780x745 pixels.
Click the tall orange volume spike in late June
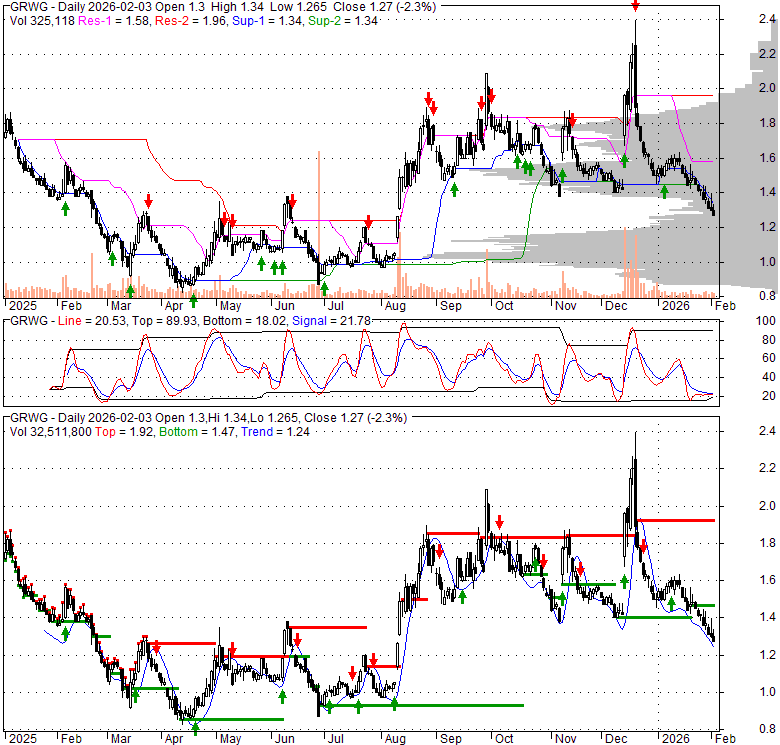click(x=318, y=223)
